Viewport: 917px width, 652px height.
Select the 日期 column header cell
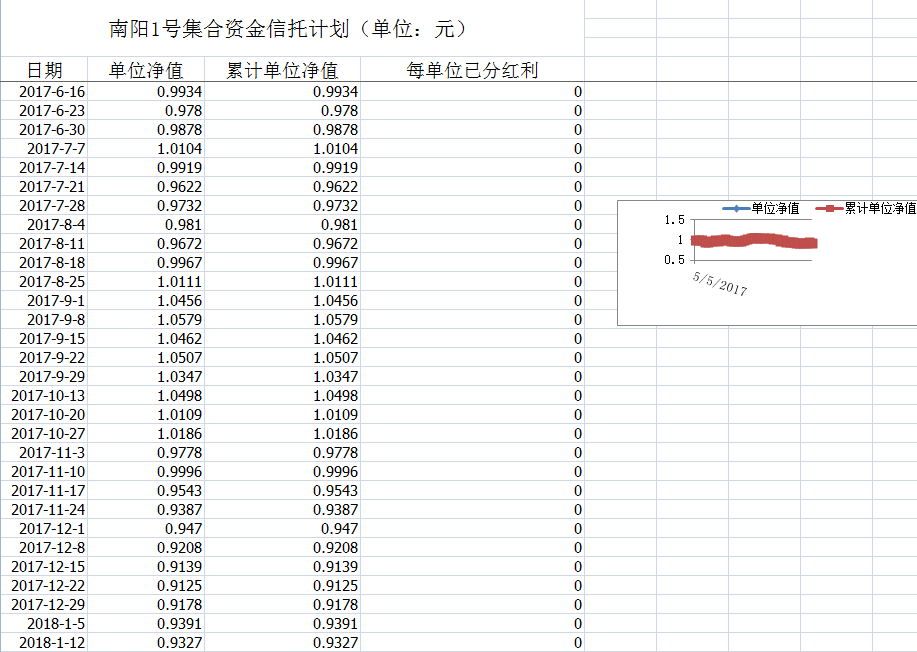[x=44, y=70]
